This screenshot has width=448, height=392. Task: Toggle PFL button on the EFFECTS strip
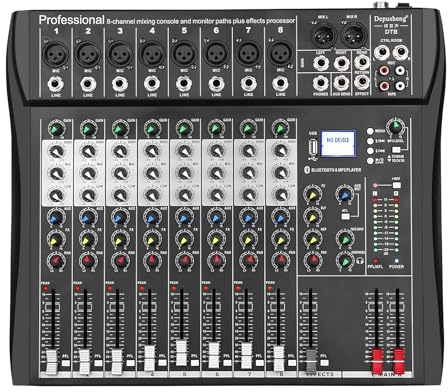324,363
